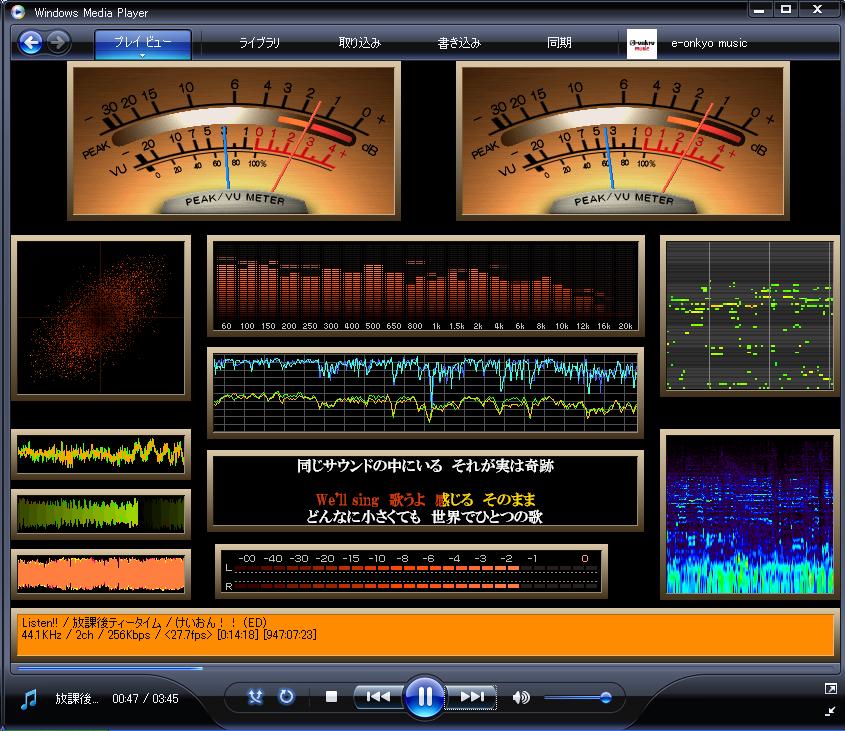The width and height of the screenshot is (845, 731).
Task: Open the ライブラリ tab
Action: click(259, 43)
